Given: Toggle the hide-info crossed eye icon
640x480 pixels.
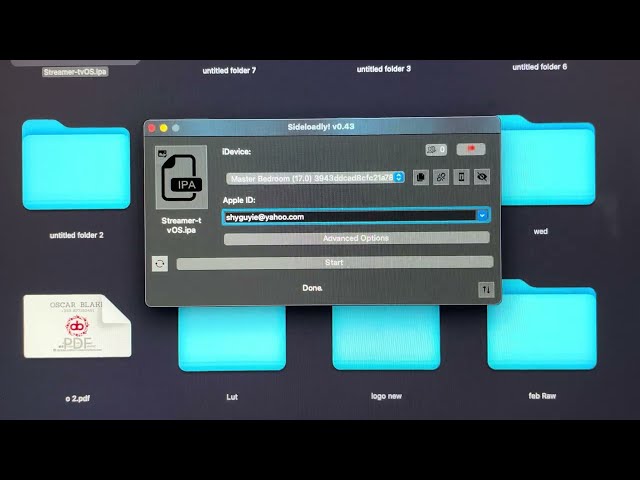Looking at the screenshot, I should (482, 177).
